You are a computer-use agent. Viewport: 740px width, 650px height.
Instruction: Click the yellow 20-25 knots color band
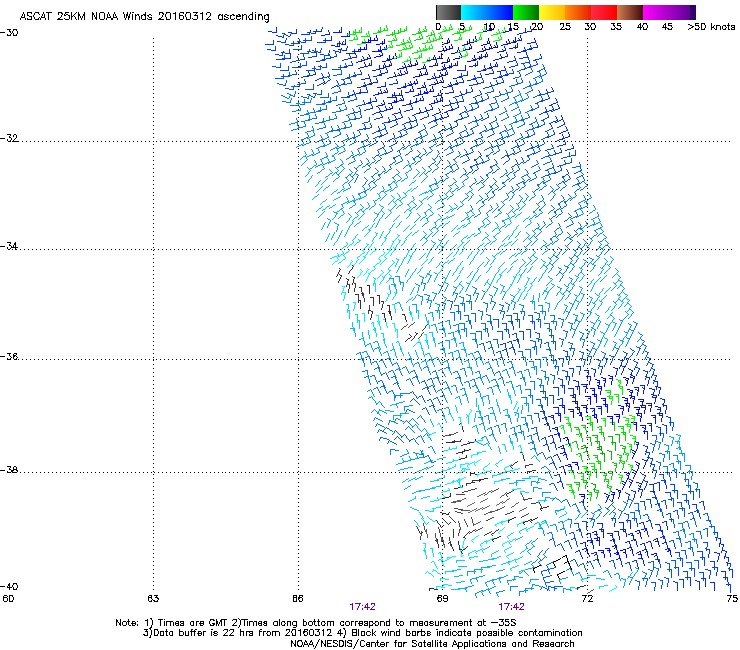552,12
